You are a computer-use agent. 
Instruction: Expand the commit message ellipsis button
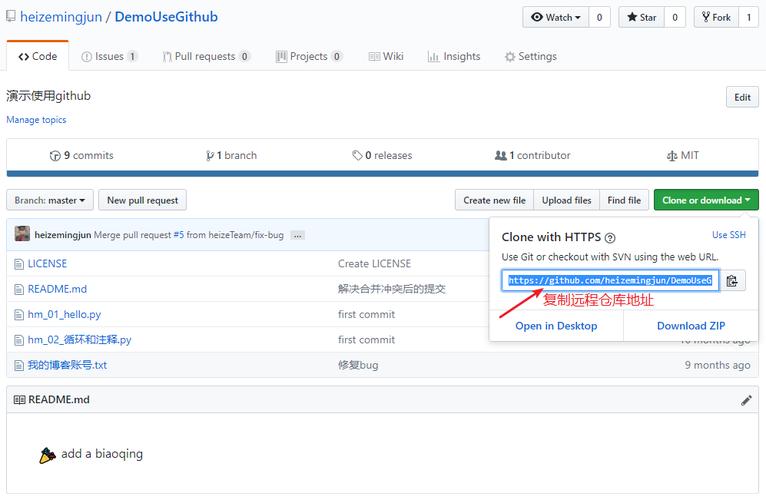(x=298, y=236)
